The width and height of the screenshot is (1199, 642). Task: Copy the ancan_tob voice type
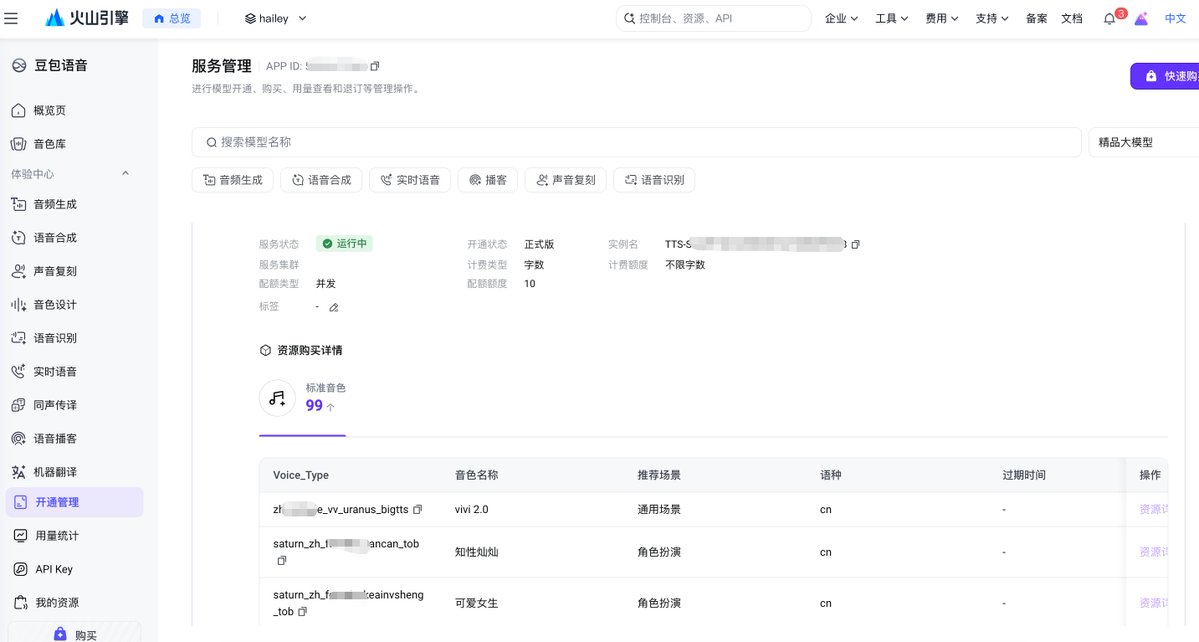(281, 560)
